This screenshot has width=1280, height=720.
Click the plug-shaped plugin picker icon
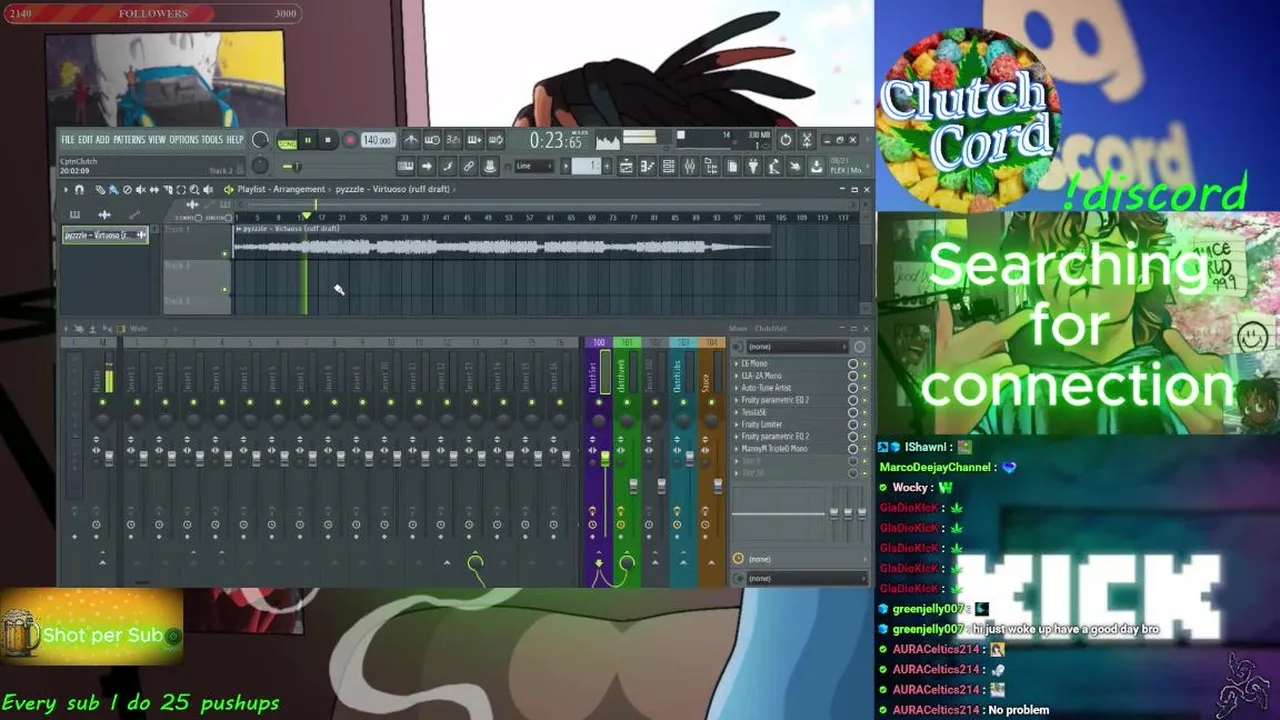point(752,166)
